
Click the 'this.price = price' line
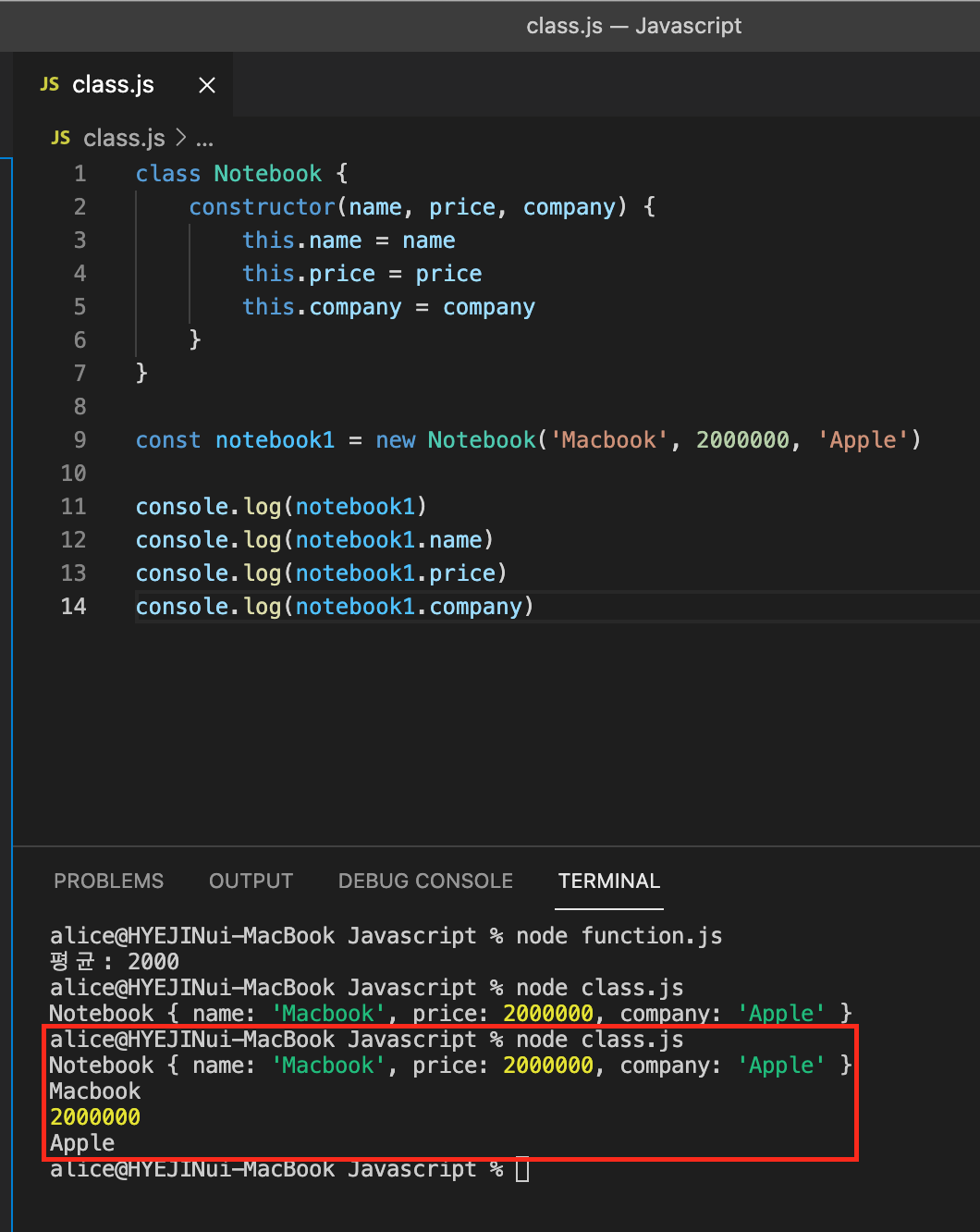pyautogui.click(x=361, y=274)
